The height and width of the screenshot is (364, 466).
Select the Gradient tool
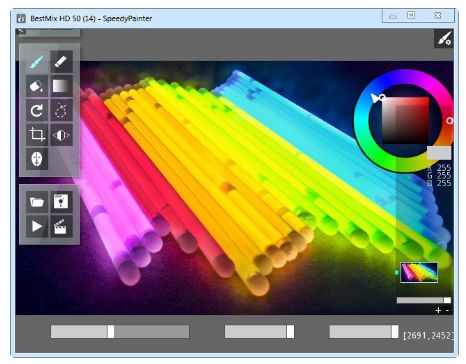pyautogui.click(x=61, y=86)
